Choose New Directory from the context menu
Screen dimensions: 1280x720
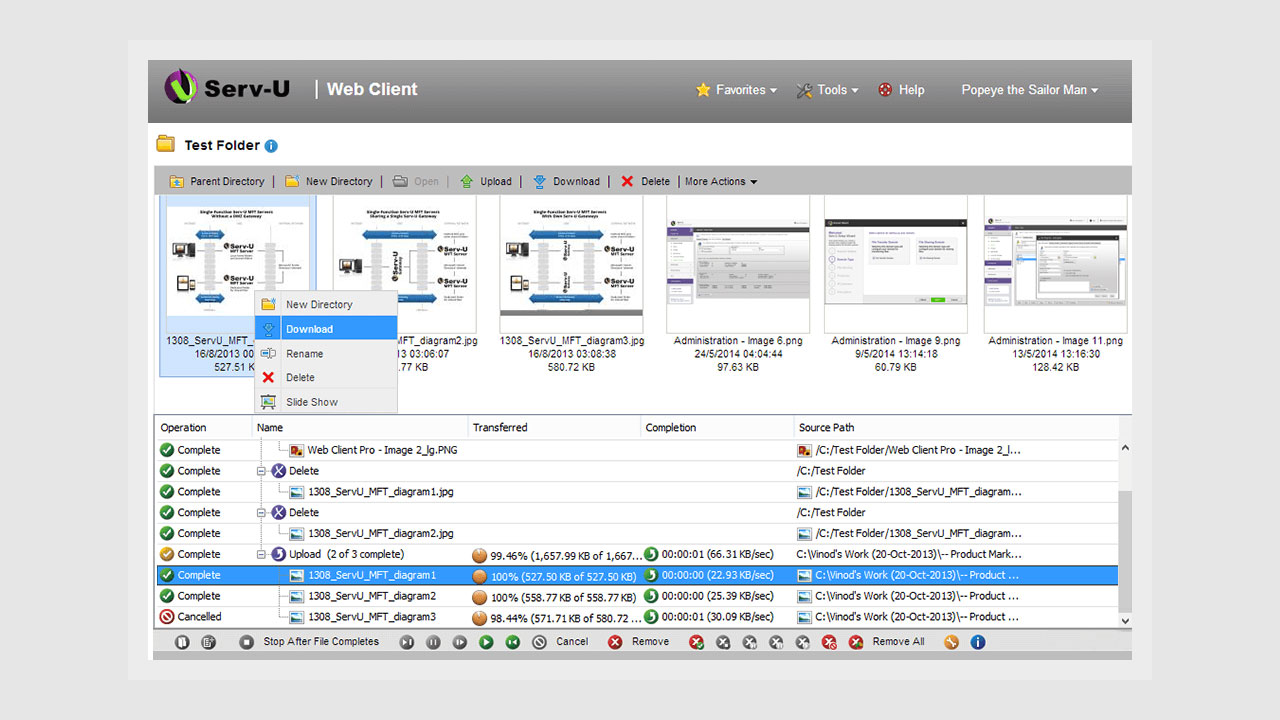[326, 304]
